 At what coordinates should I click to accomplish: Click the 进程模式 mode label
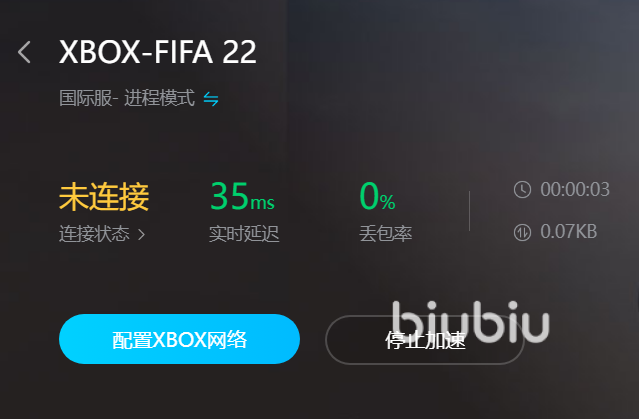point(160,98)
